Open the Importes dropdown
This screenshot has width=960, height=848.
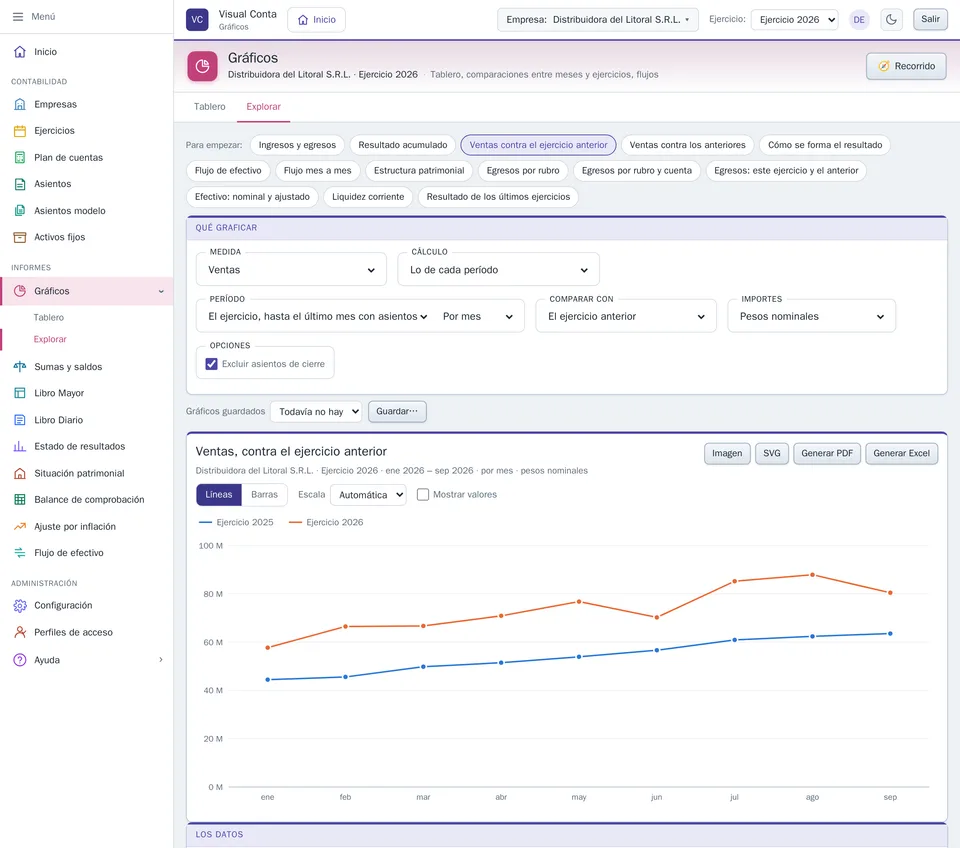pyautogui.click(x=811, y=317)
